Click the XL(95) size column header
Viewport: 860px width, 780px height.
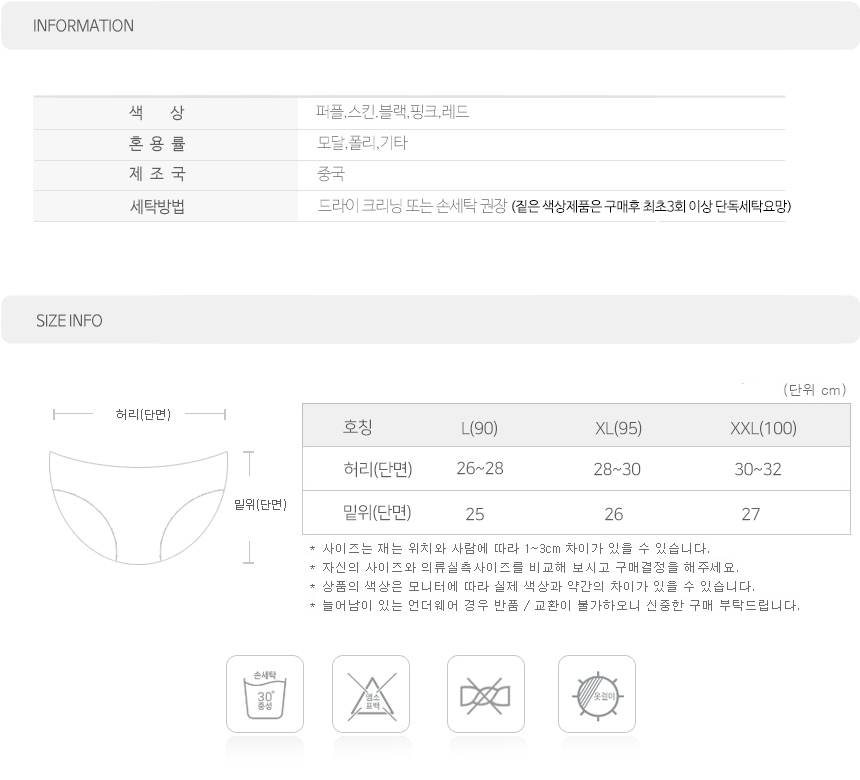tap(618, 428)
